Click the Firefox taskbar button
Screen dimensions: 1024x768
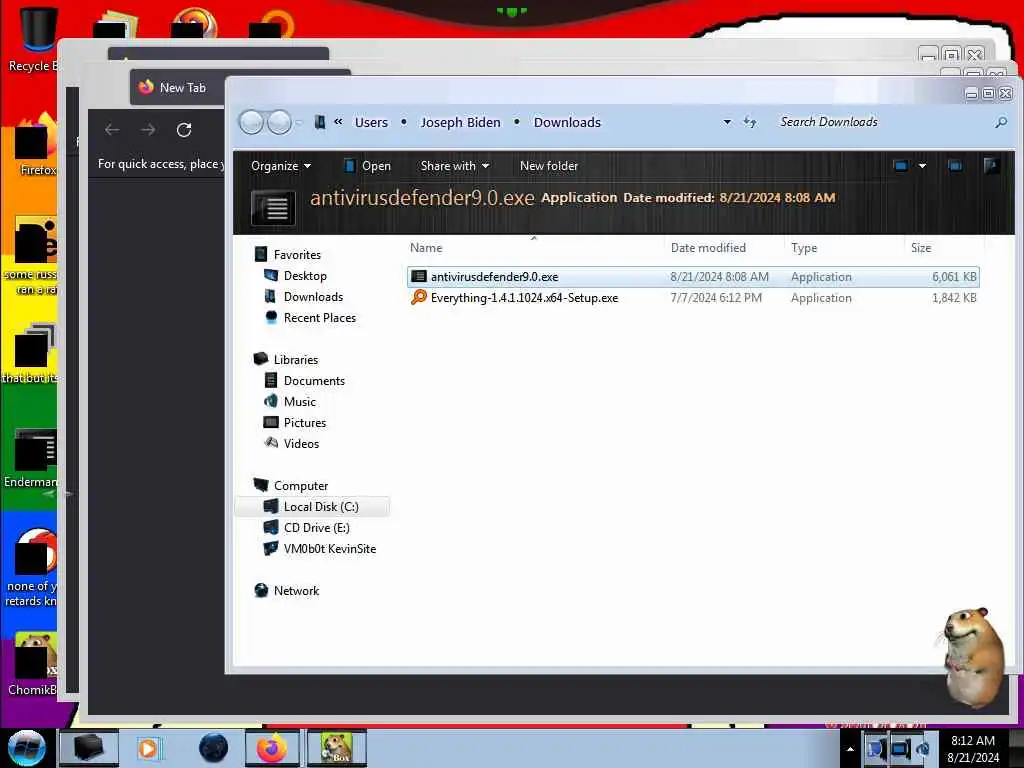click(x=272, y=748)
